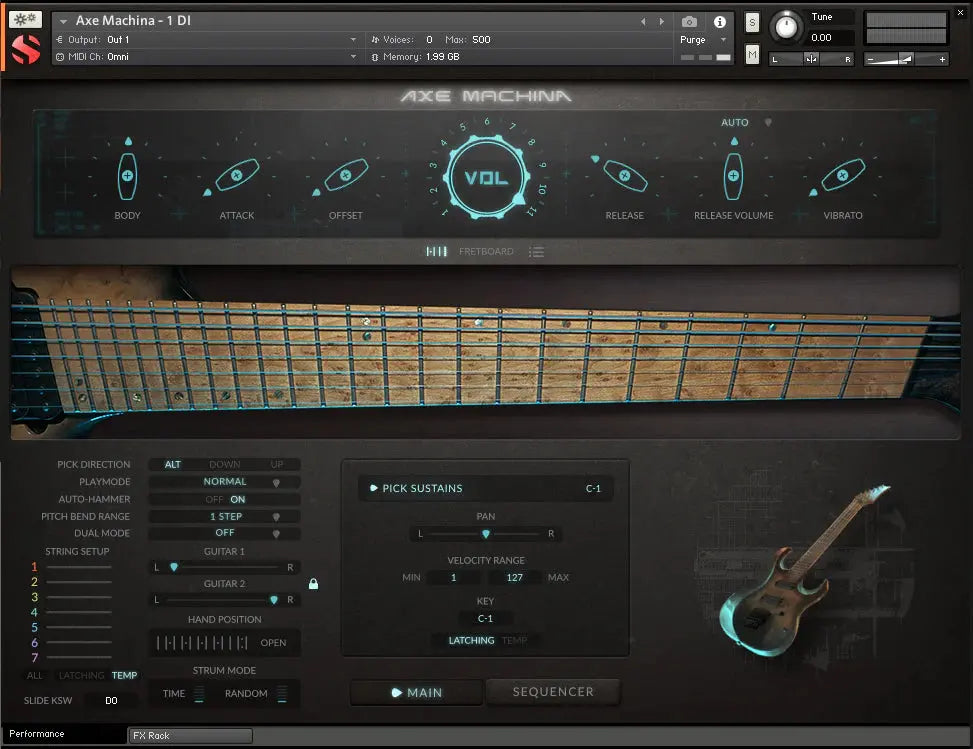Adjust the ATTACK control
The width and height of the screenshot is (973, 749).
236,175
